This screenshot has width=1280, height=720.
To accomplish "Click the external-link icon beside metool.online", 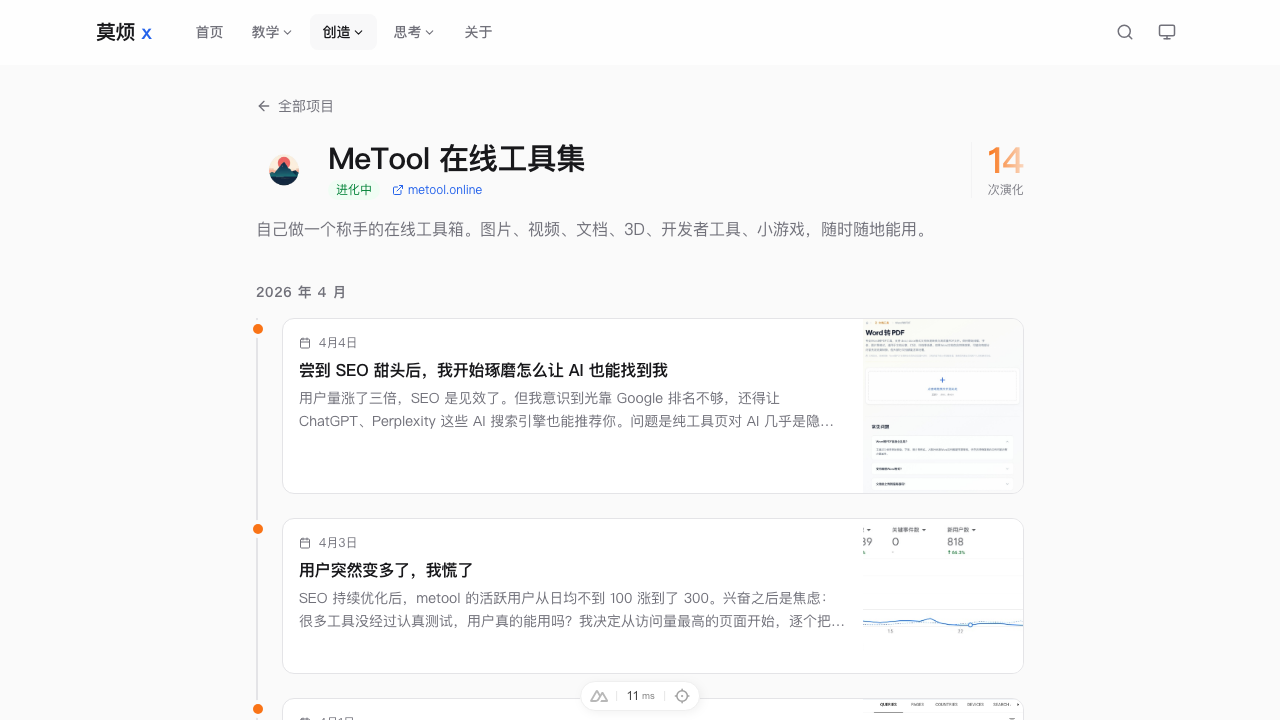I will [396, 190].
